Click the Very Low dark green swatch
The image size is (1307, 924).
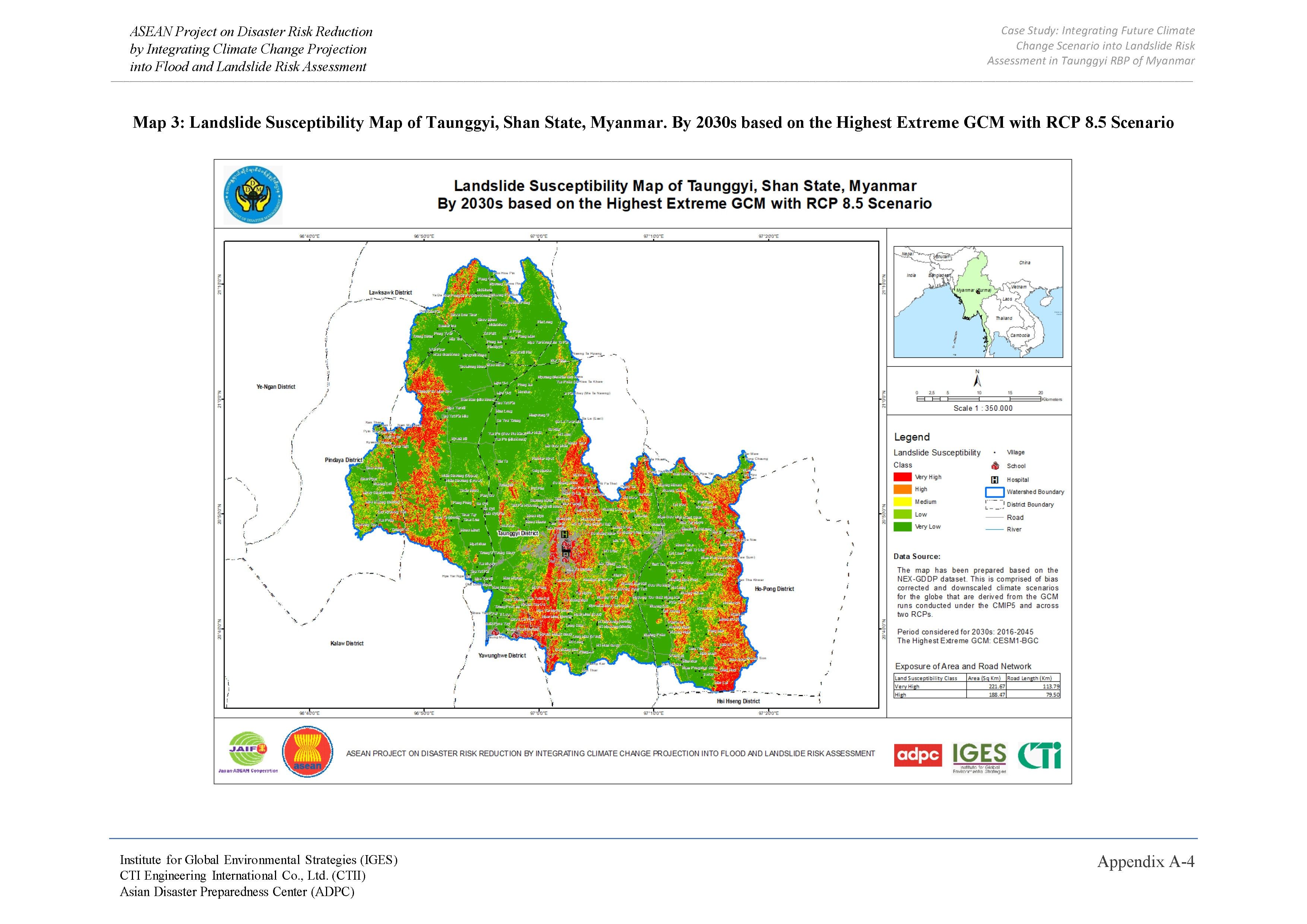tap(902, 527)
